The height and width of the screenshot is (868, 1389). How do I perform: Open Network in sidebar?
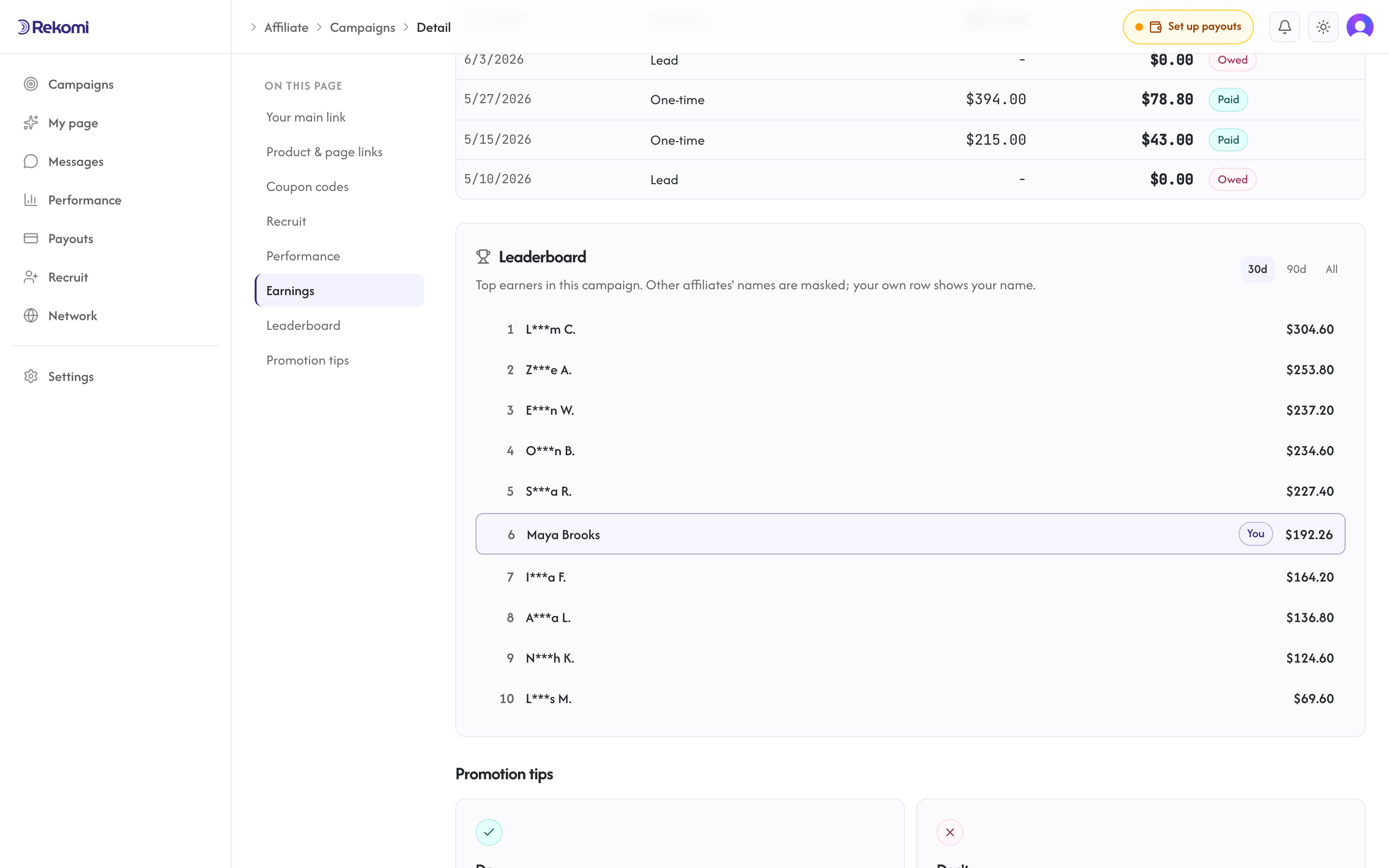115,316
